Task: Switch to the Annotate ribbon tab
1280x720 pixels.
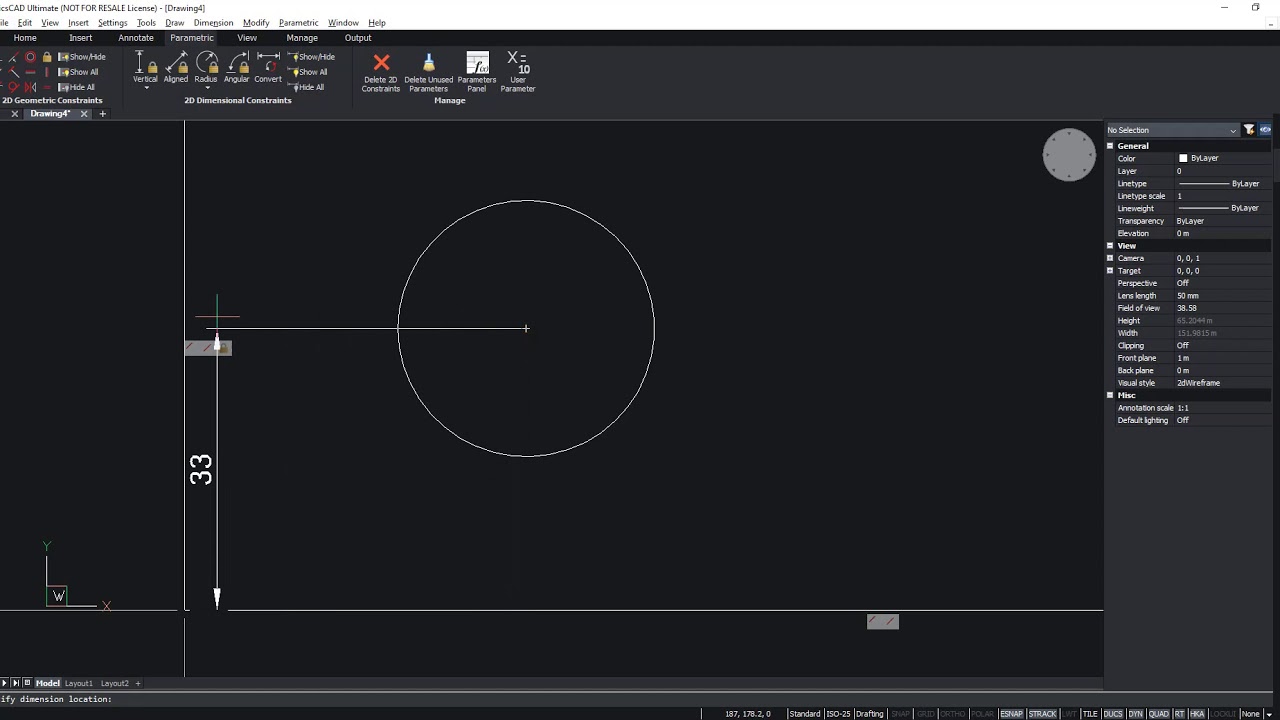Action: (x=136, y=38)
